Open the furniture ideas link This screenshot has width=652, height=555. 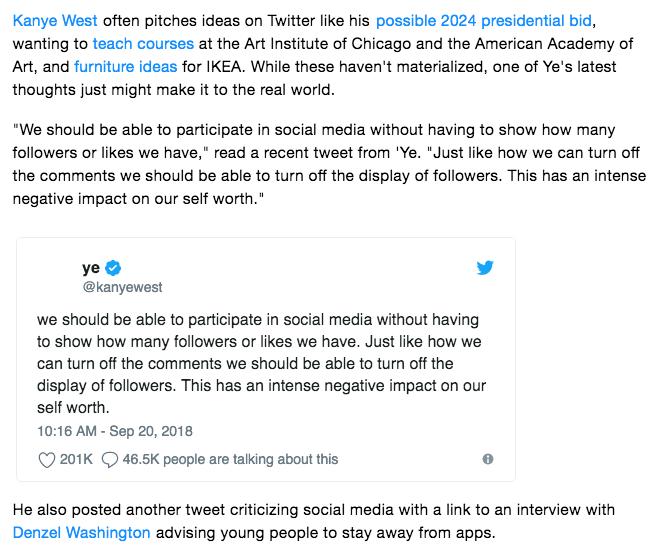coord(126,67)
